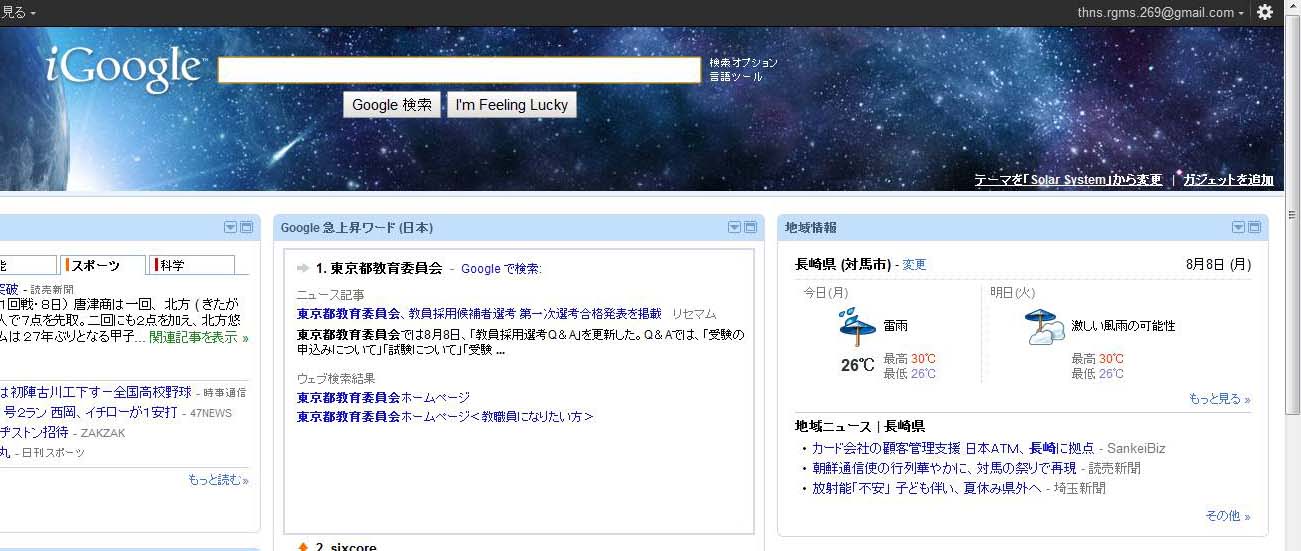The image size is (1301, 551).
Task: Open 検索オプション link
Action: pos(744,63)
